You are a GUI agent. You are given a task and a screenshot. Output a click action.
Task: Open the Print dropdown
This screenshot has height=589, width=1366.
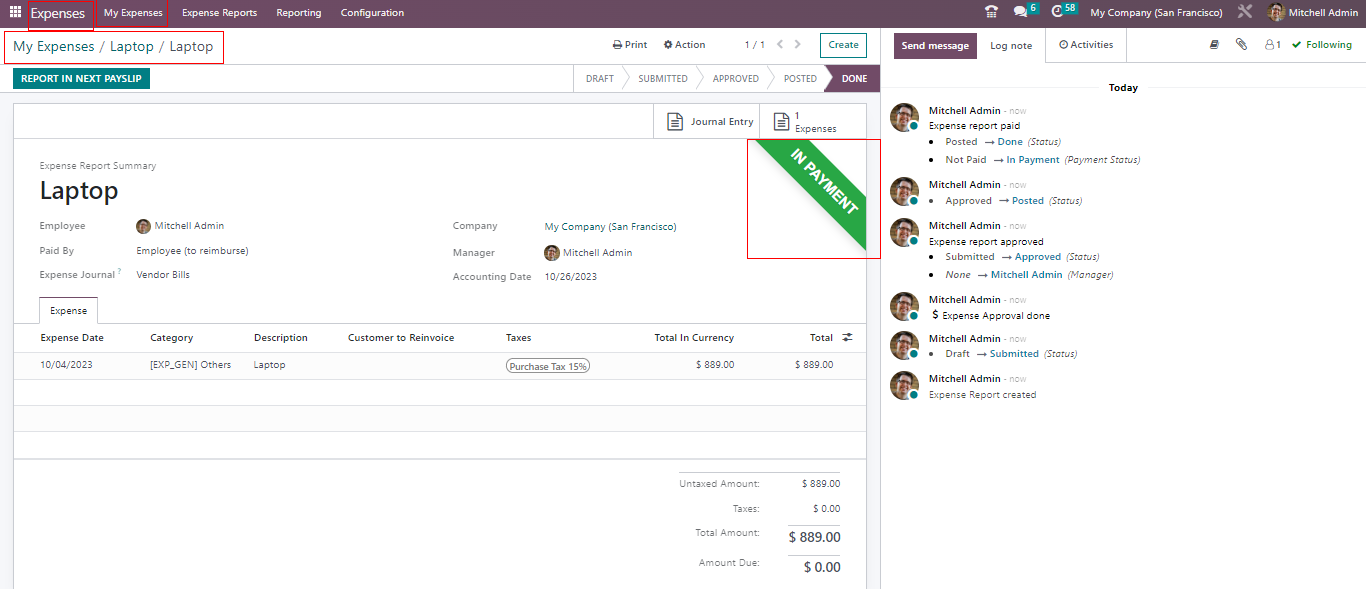click(x=630, y=45)
